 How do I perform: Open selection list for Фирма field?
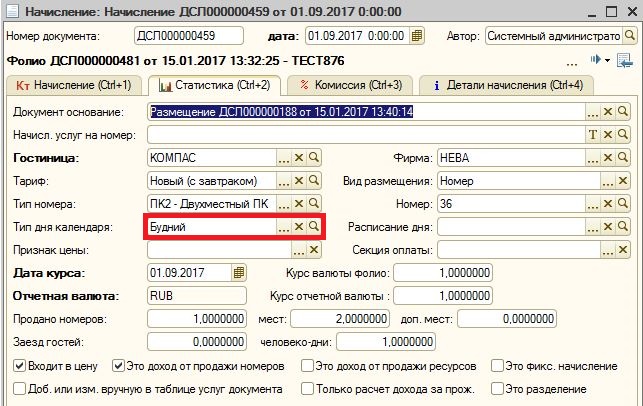coord(593,157)
